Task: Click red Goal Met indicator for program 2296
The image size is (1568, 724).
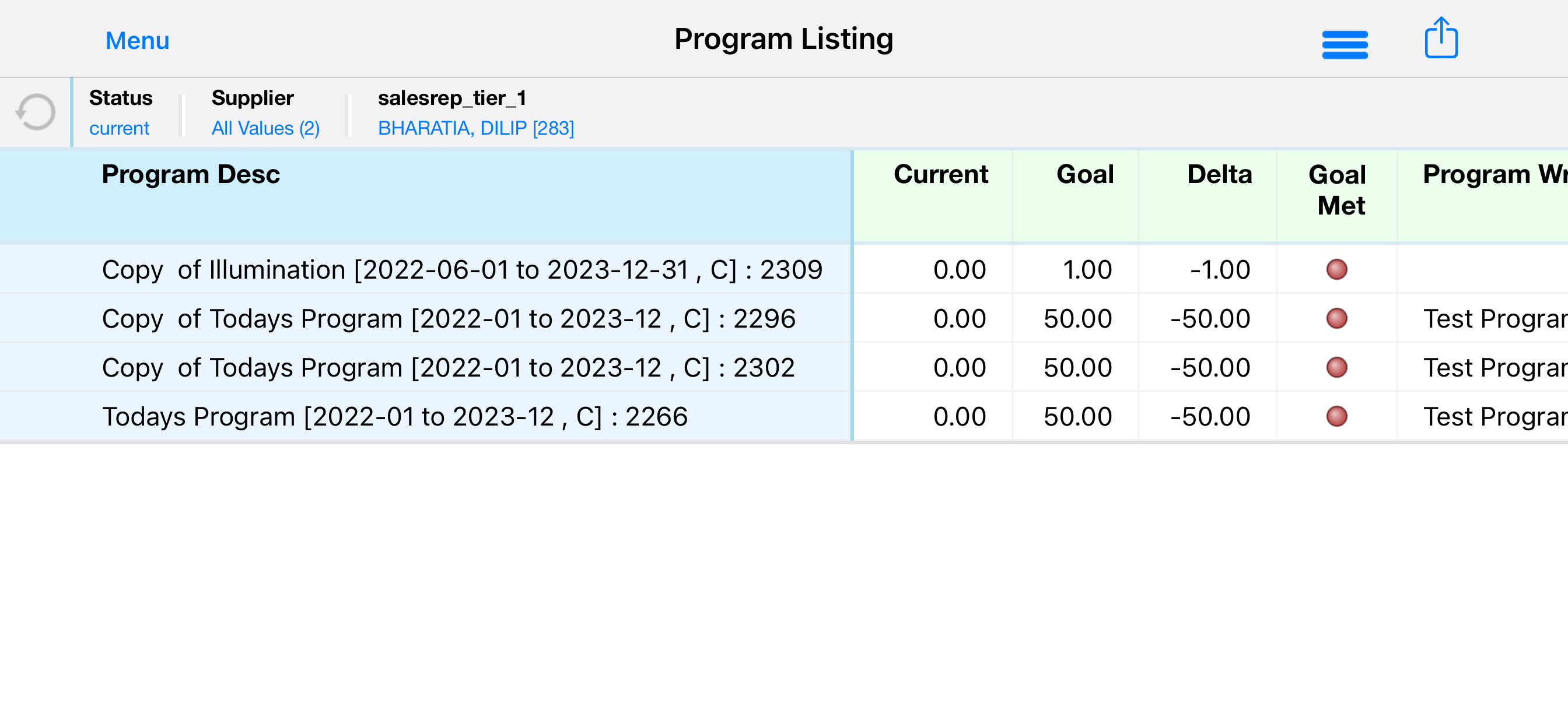Action: pyautogui.click(x=1336, y=318)
